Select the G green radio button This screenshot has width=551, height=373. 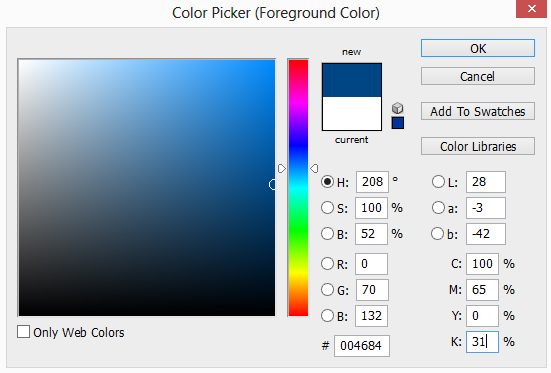pos(327,290)
